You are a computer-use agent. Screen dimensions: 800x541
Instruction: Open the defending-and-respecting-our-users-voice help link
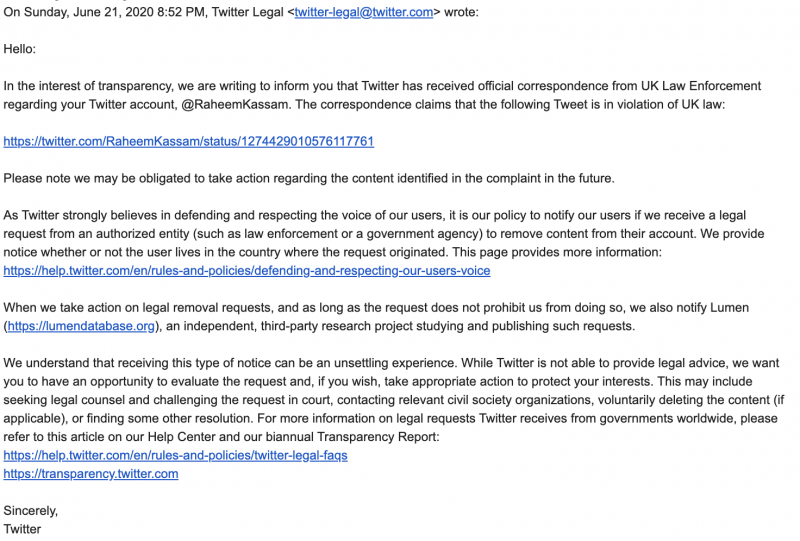(x=247, y=271)
